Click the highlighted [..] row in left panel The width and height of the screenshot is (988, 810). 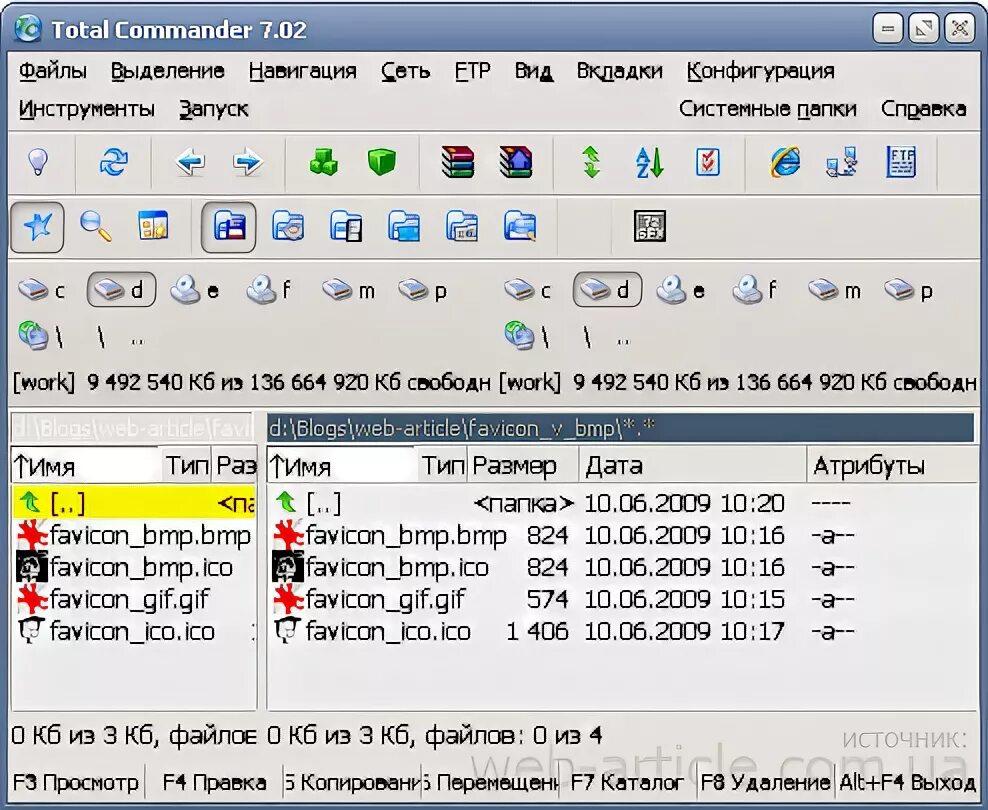click(x=134, y=503)
